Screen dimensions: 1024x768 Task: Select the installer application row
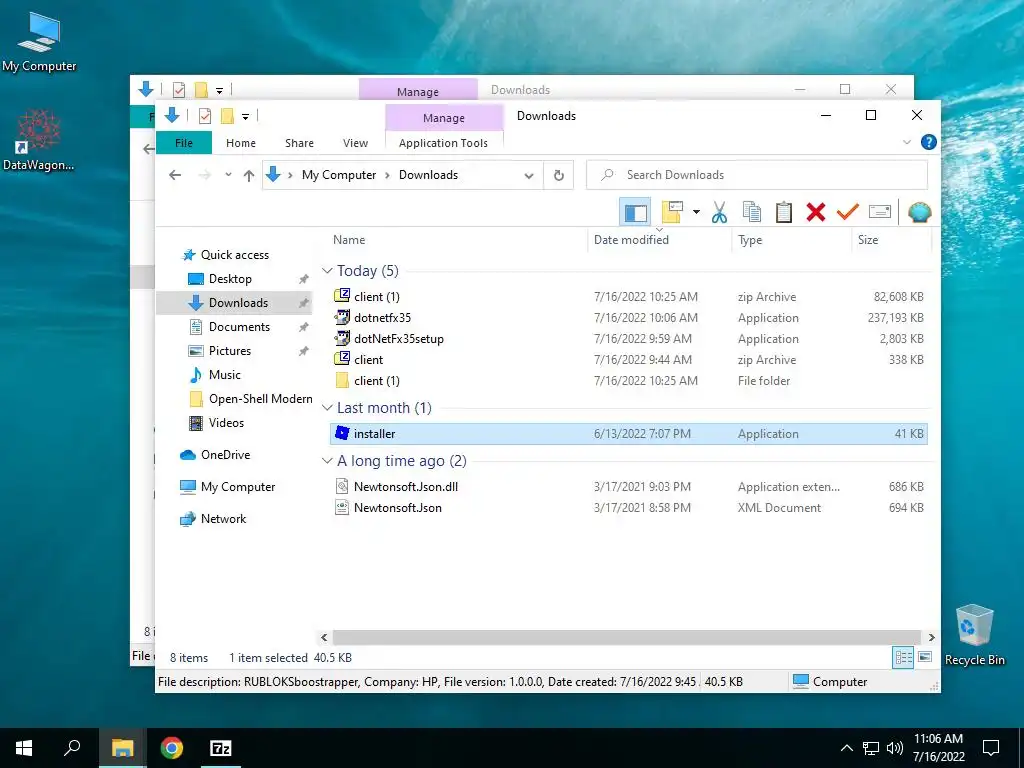(628, 434)
